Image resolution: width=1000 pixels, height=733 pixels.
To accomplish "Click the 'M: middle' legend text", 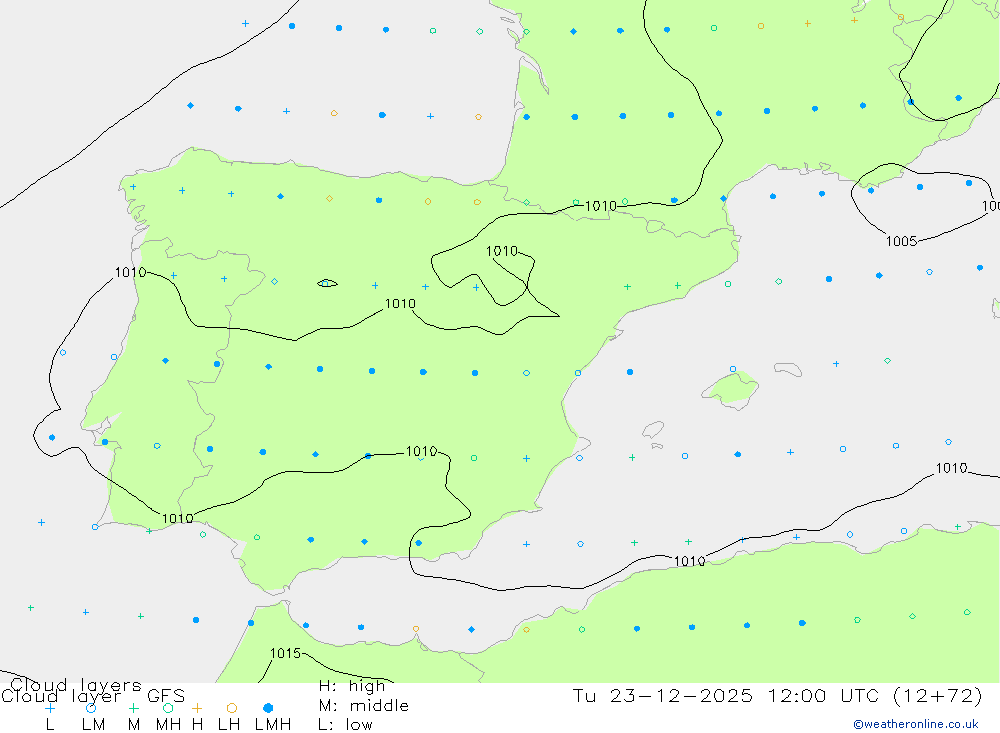I will pyautogui.click(x=364, y=706).
